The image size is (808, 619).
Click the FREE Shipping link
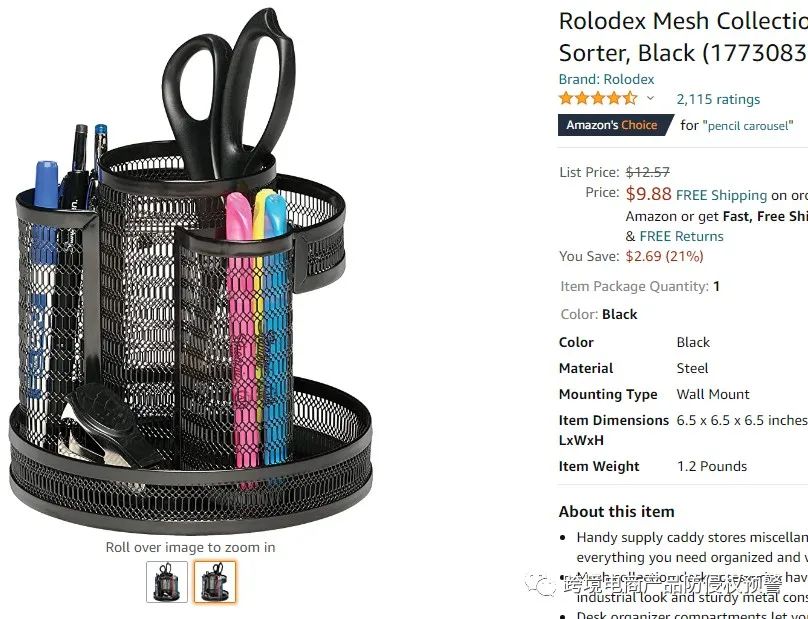coord(721,195)
